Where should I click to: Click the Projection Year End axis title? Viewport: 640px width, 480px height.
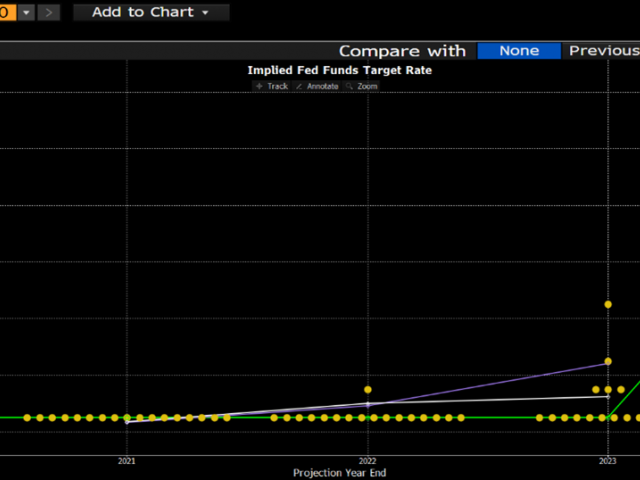(339, 473)
